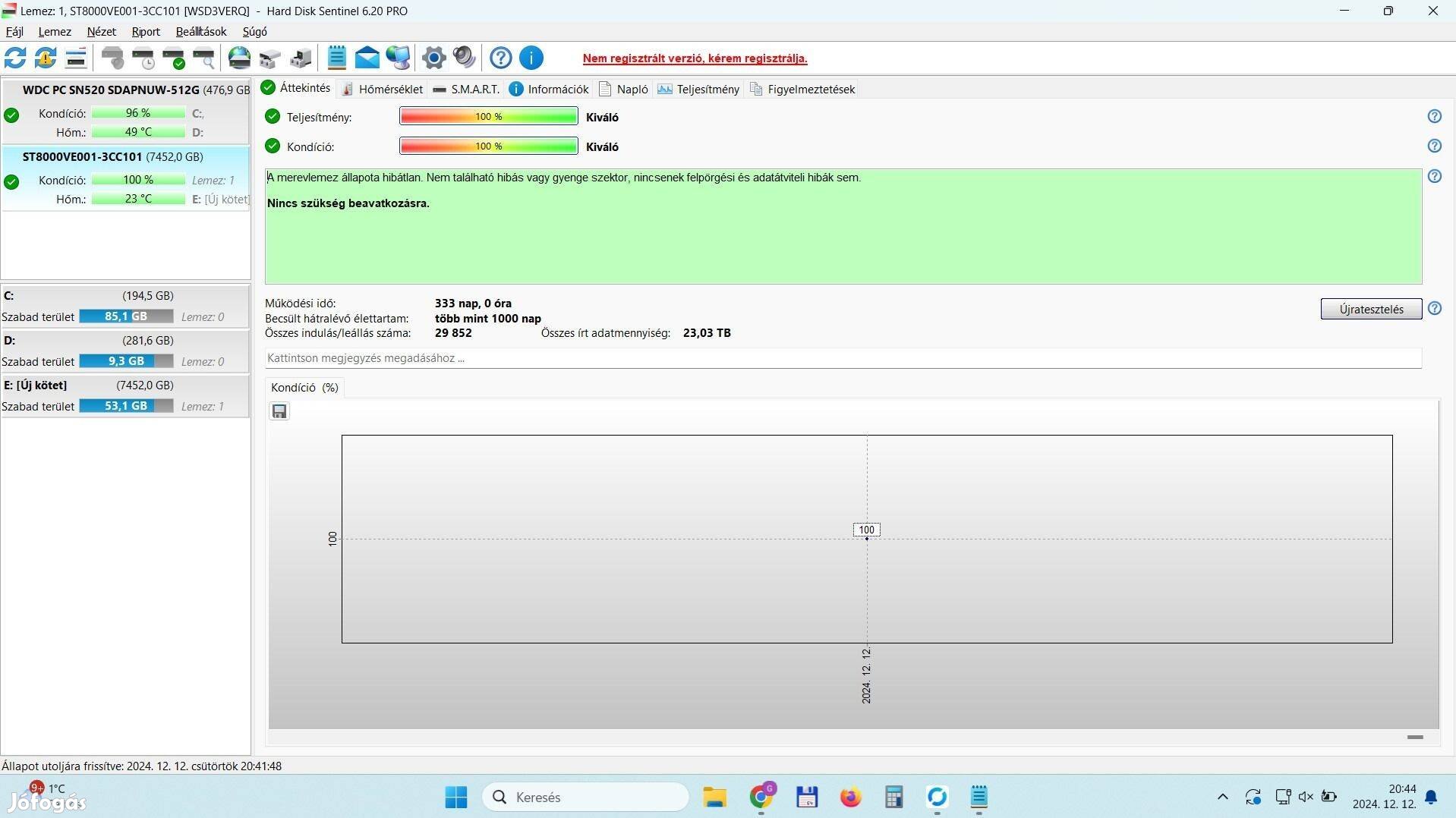Select the Áttekintés tab
The width and height of the screenshot is (1456, 818).
(296, 88)
